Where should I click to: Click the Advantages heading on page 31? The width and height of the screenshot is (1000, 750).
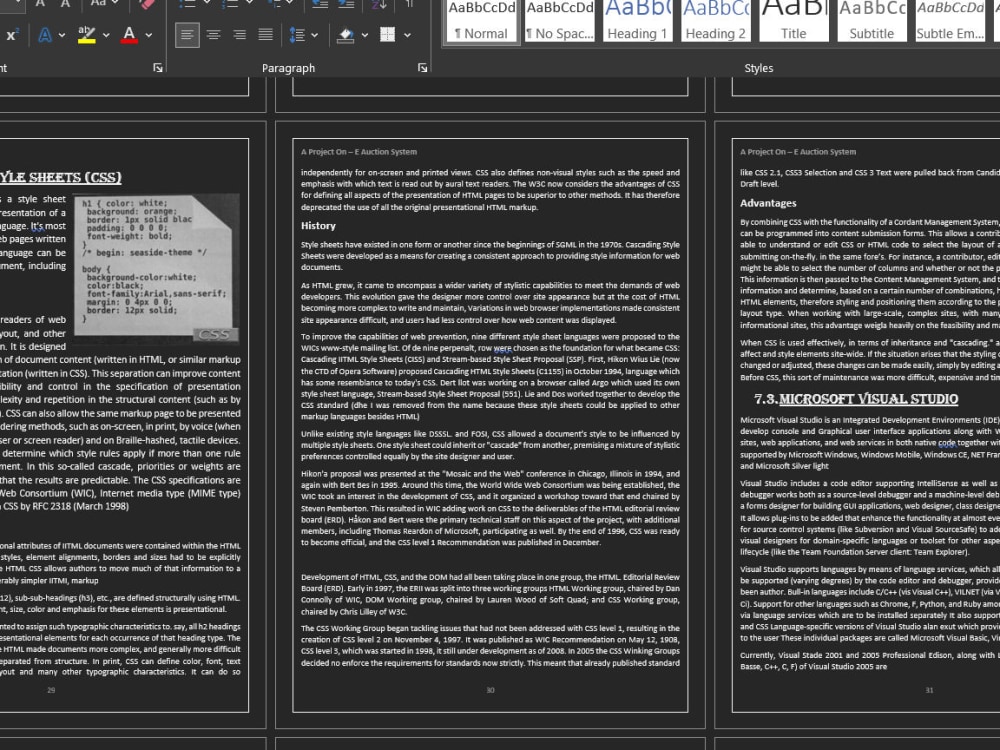click(x=768, y=203)
